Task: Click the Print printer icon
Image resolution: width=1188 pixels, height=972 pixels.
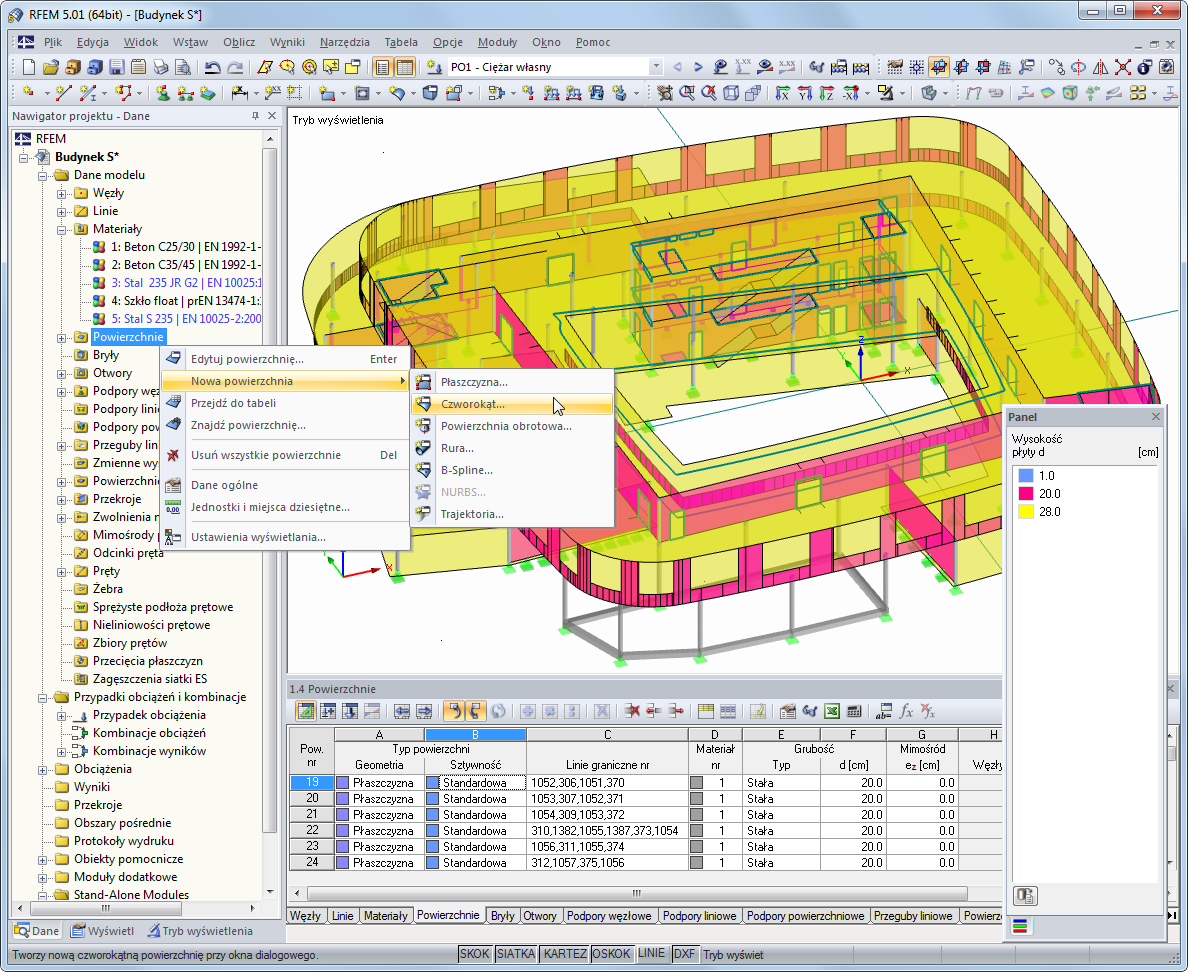Action: click(161, 67)
